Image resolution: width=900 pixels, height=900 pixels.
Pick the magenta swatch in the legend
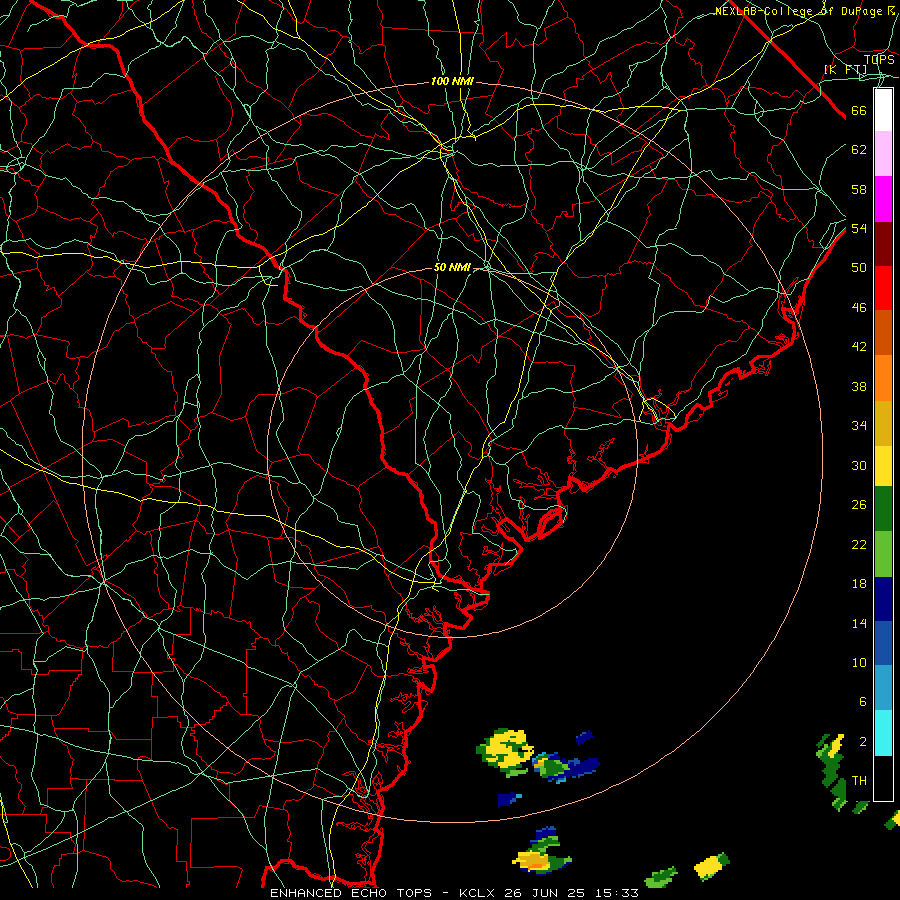coord(883,199)
